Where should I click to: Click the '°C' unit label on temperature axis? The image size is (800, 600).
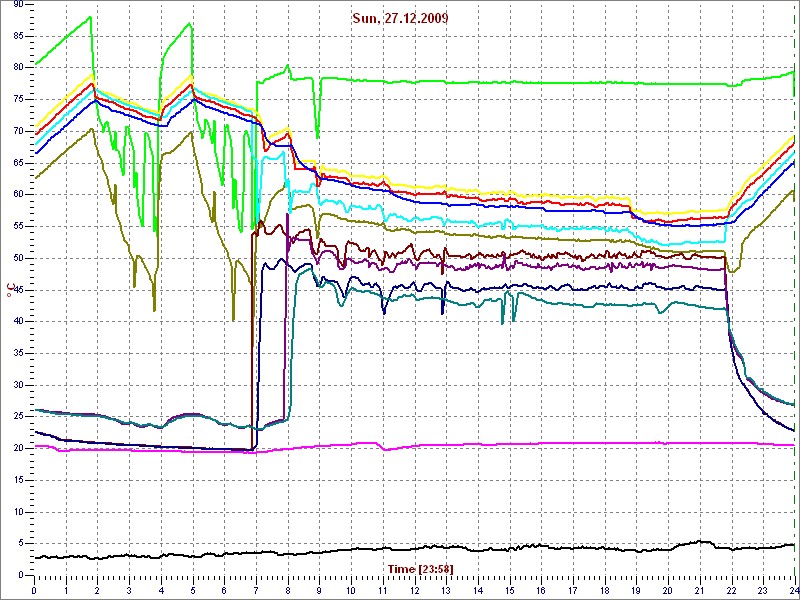10,290
